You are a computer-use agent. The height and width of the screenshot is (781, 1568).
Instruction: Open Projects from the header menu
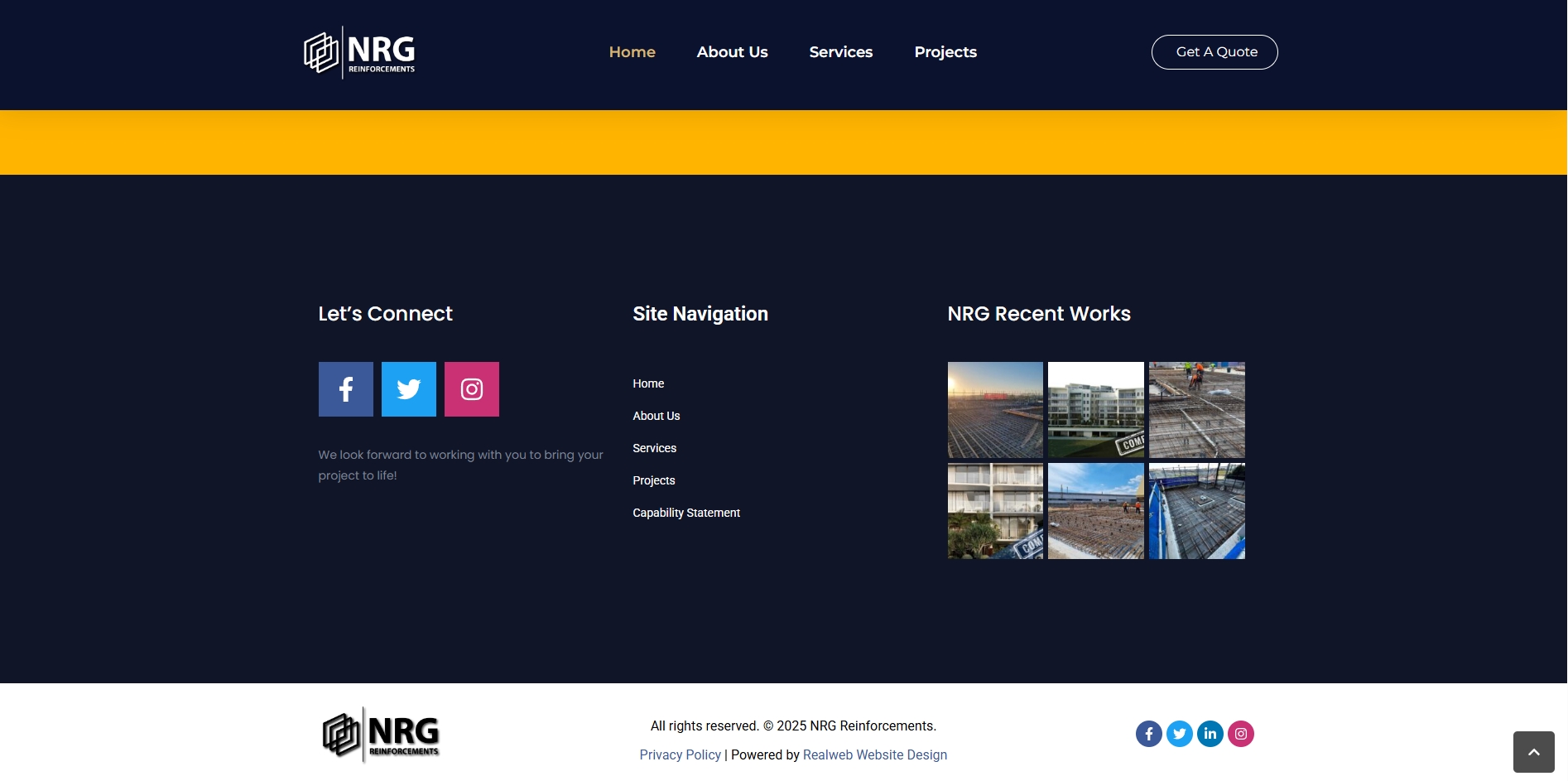tap(945, 52)
